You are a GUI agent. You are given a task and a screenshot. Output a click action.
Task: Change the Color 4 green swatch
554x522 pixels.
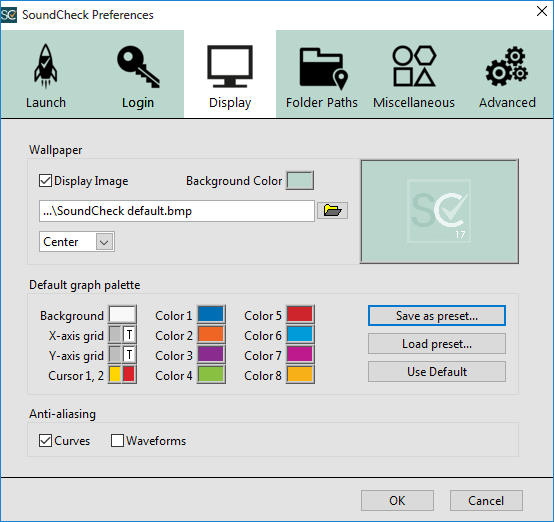coord(211,375)
